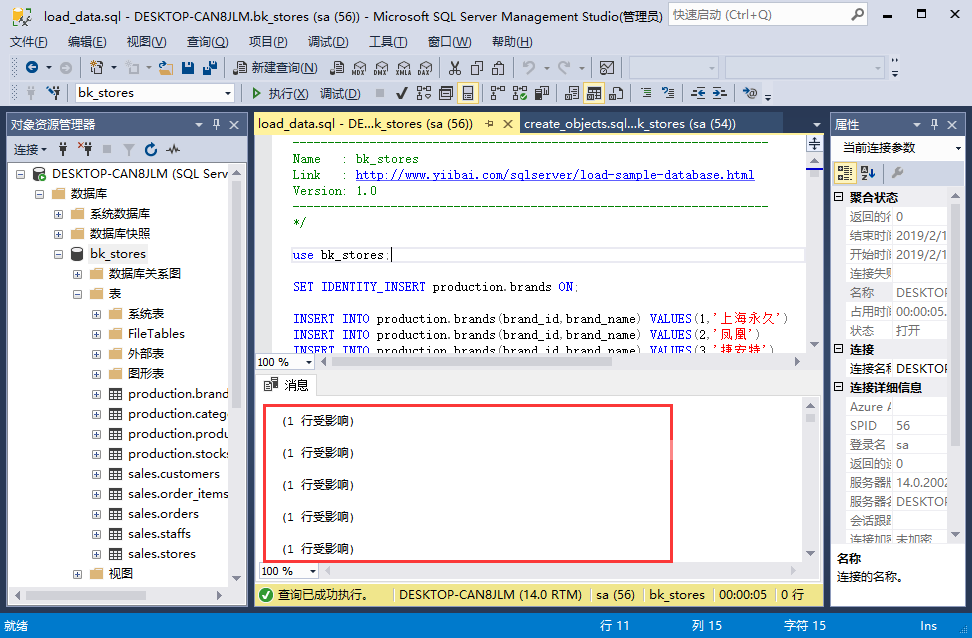
Task: Open the 工具(T) menu
Action: click(x=388, y=42)
